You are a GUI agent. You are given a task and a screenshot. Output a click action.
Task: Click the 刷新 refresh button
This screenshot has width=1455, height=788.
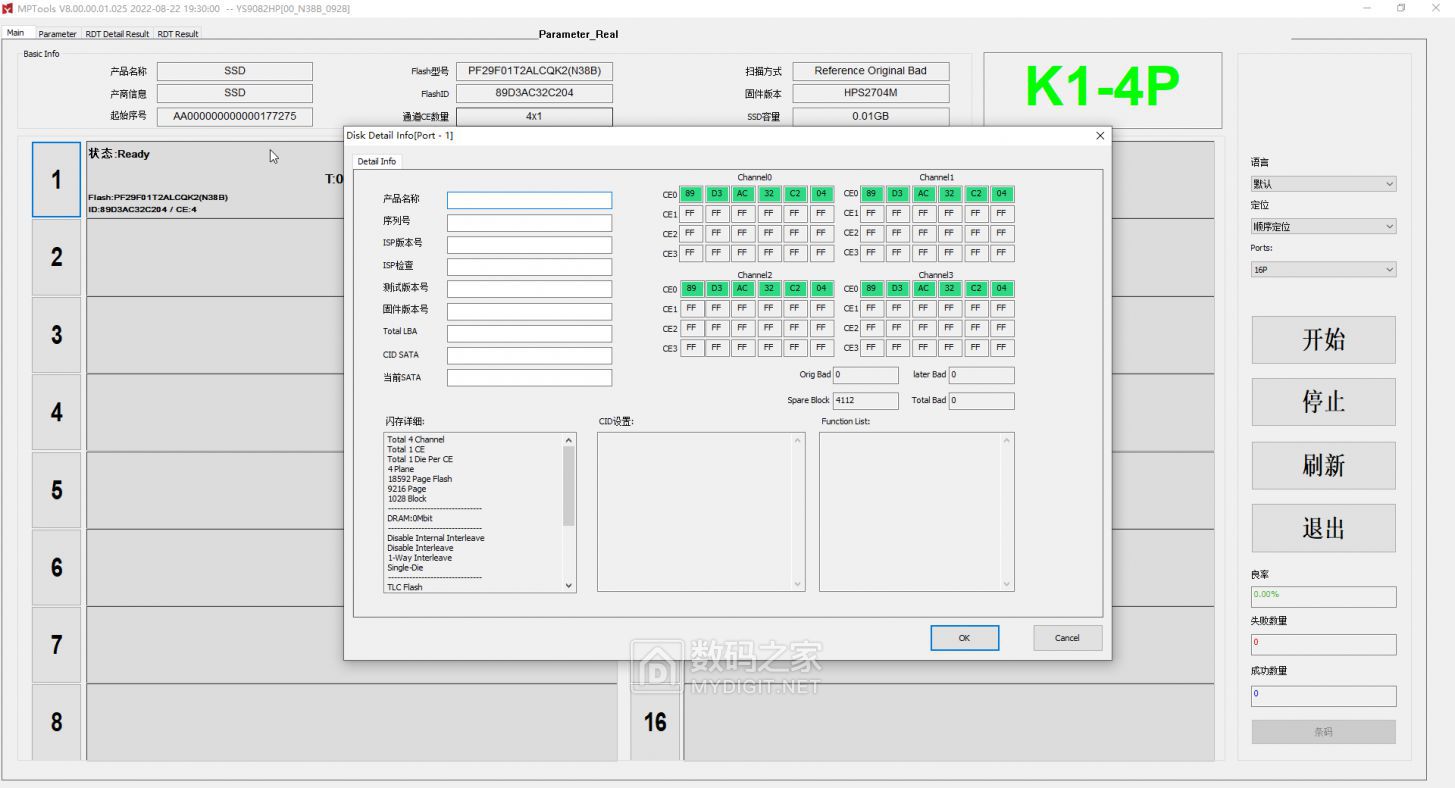(1323, 465)
